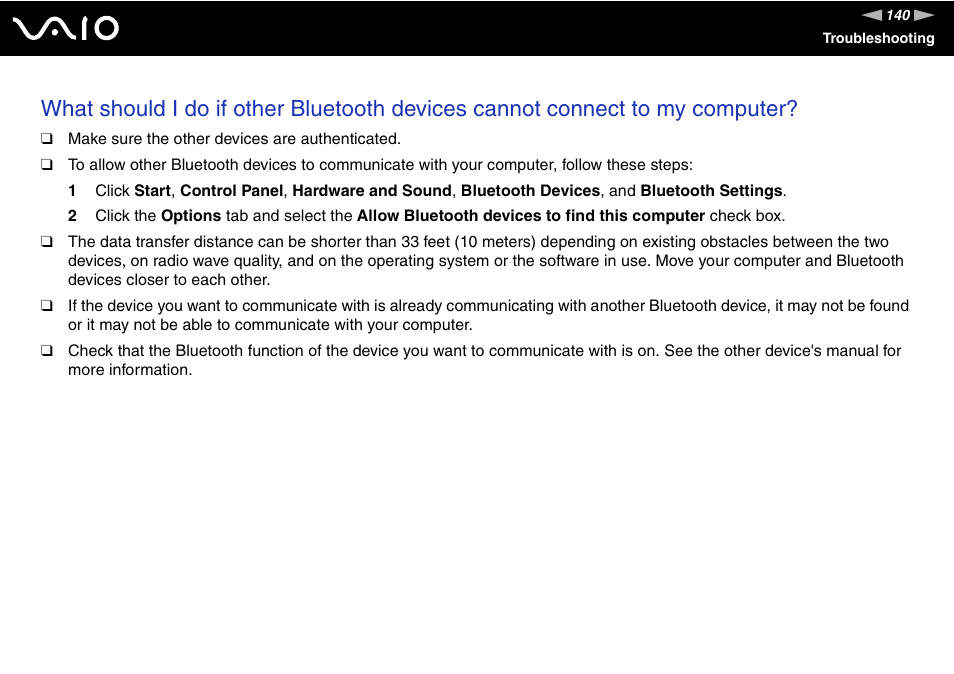Click the bold 'Options' tab text
954x674 pixels.
click(x=191, y=216)
